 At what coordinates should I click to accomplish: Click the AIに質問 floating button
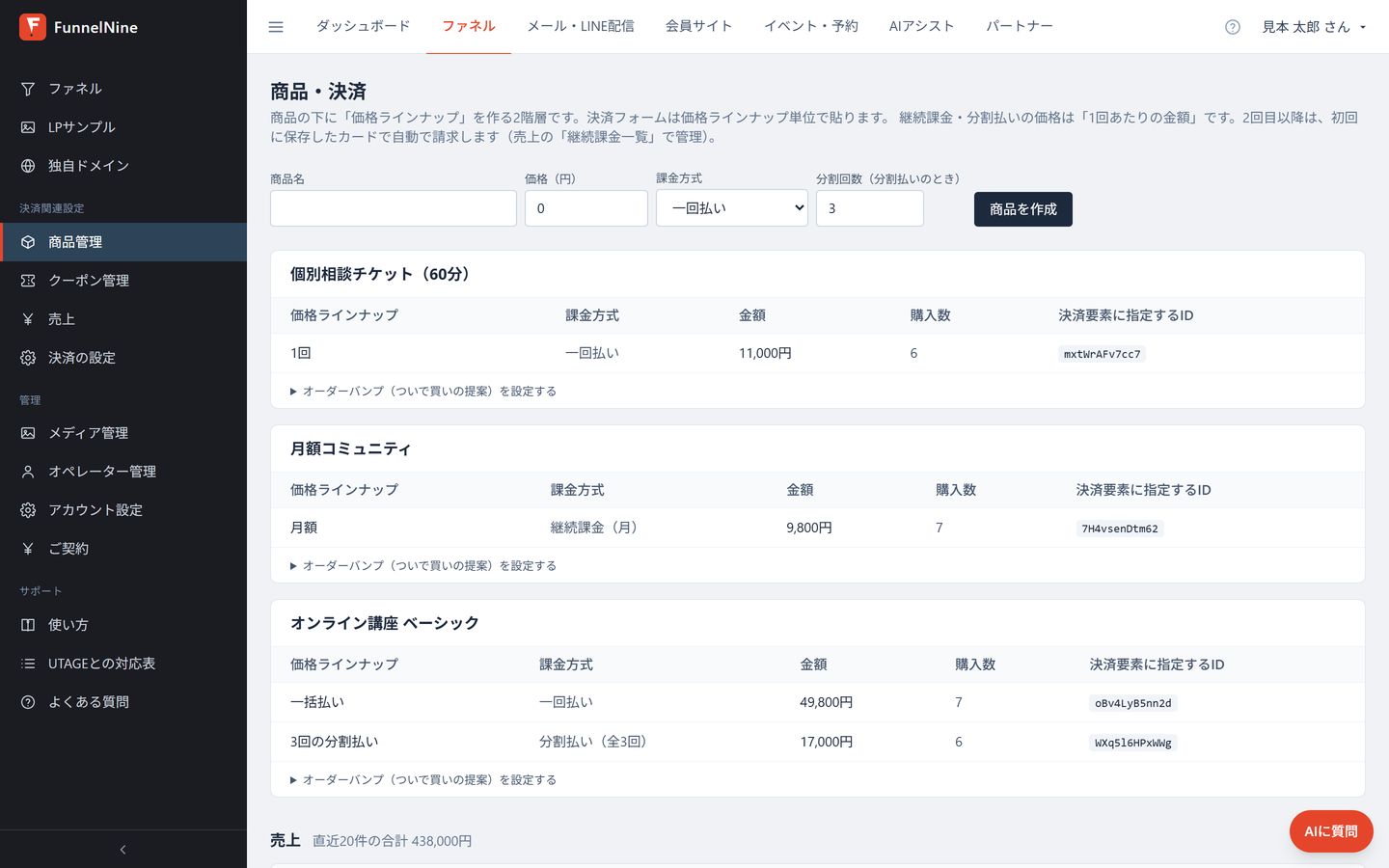coord(1331,831)
